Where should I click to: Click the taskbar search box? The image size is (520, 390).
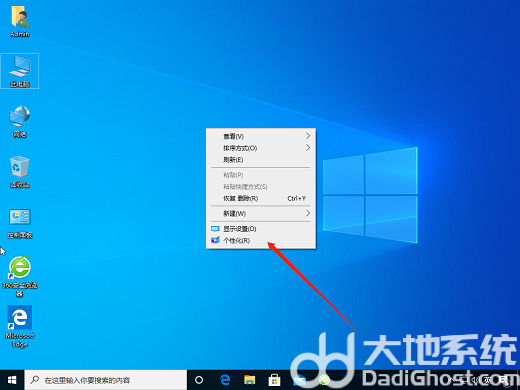point(106,380)
